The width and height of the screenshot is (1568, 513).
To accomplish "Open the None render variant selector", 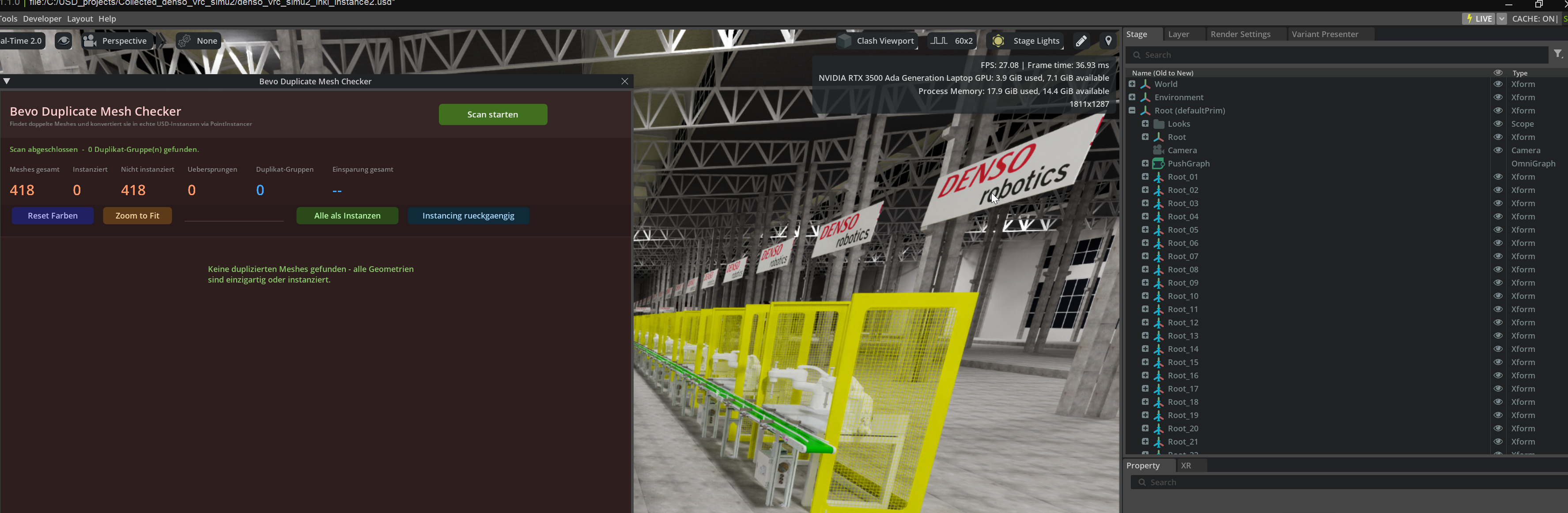I will click(198, 41).
